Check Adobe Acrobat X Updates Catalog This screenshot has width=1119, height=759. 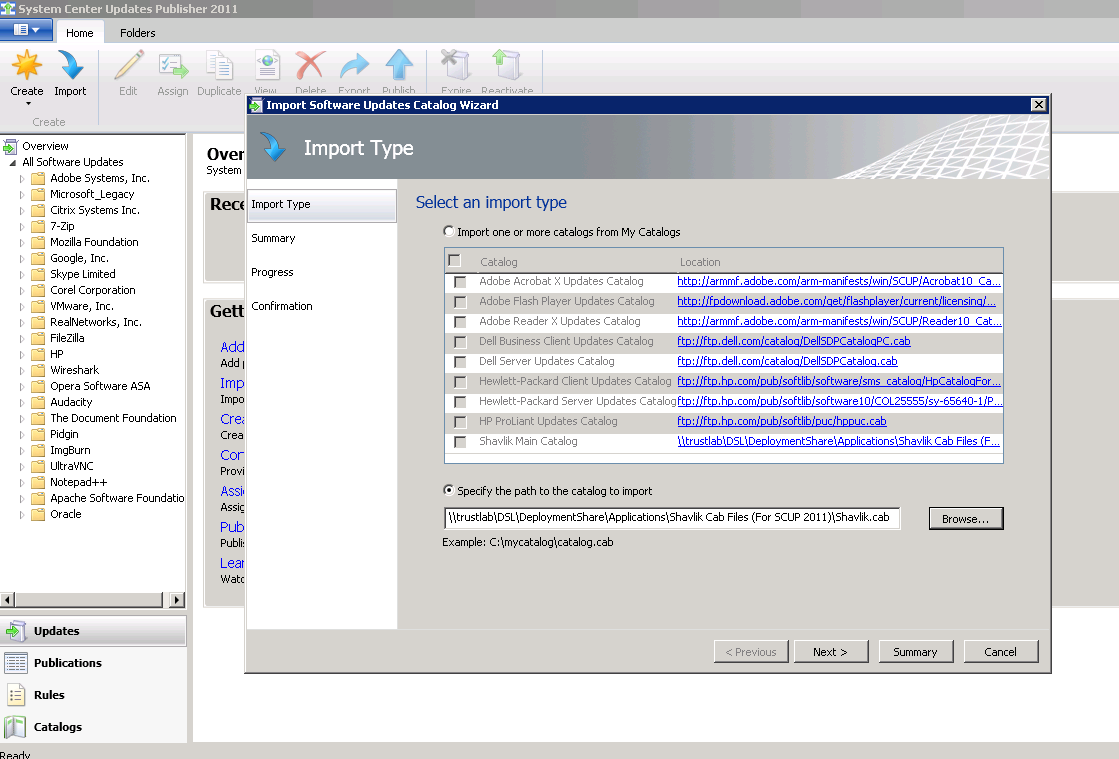(x=460, y=282)
